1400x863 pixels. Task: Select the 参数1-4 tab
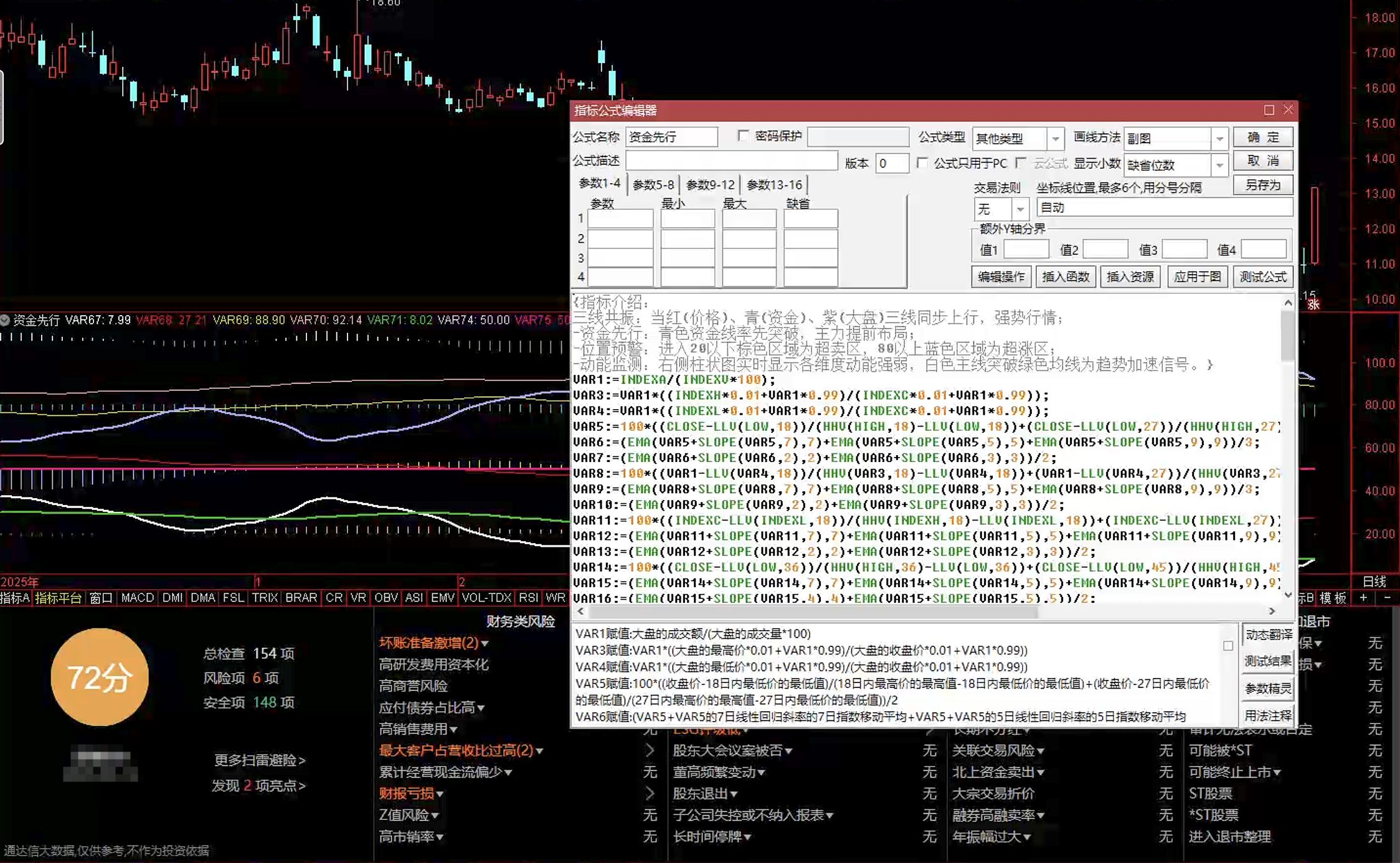pyautogui.click(x=599, y=183)
